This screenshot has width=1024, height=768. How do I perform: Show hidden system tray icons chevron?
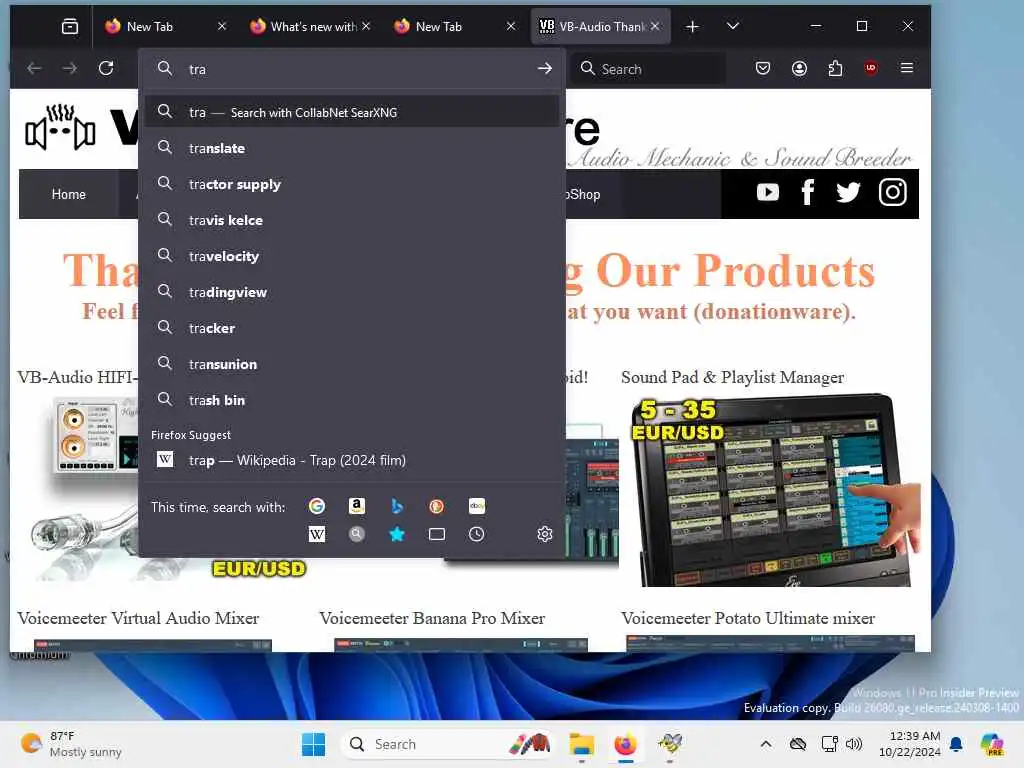[x=766, y=744]
